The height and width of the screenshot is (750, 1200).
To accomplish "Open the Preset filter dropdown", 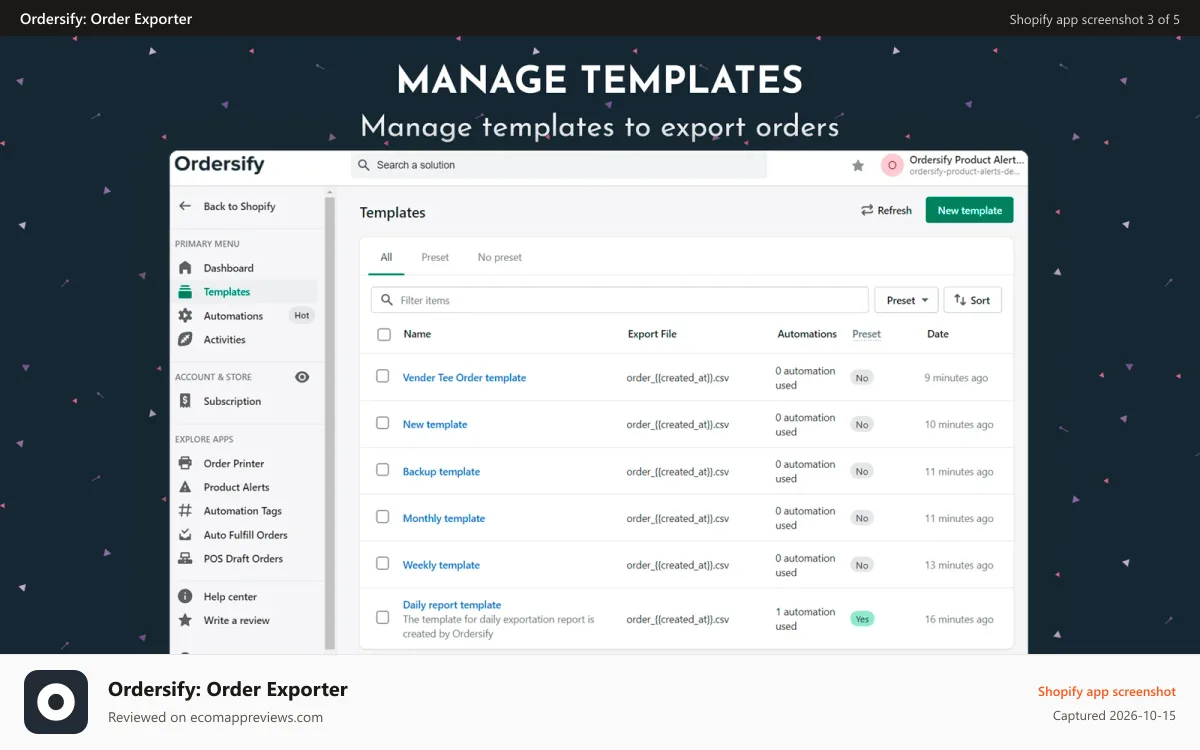I will tap(906, 300).
